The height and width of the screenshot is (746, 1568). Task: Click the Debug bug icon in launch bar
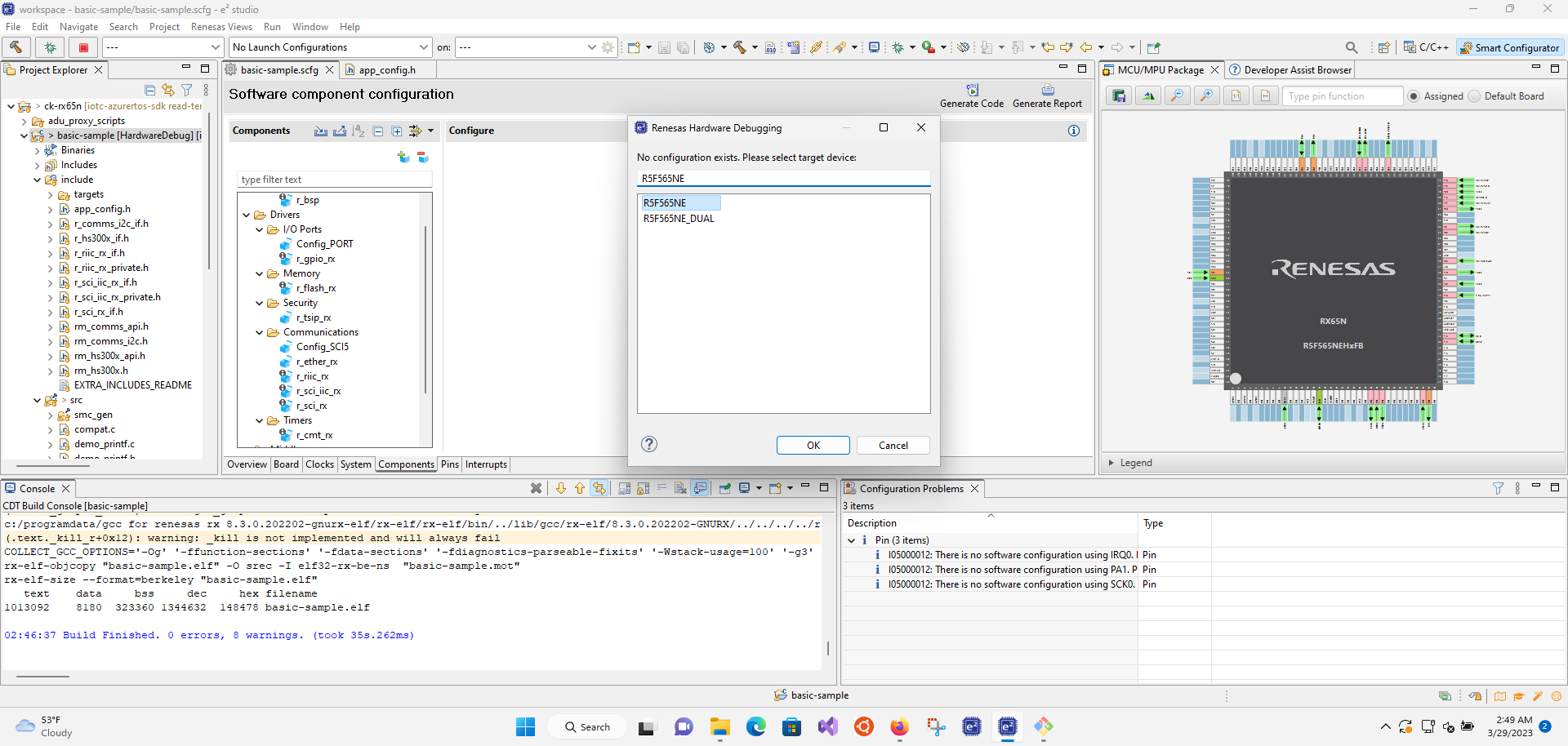click(x=50, y=47)
